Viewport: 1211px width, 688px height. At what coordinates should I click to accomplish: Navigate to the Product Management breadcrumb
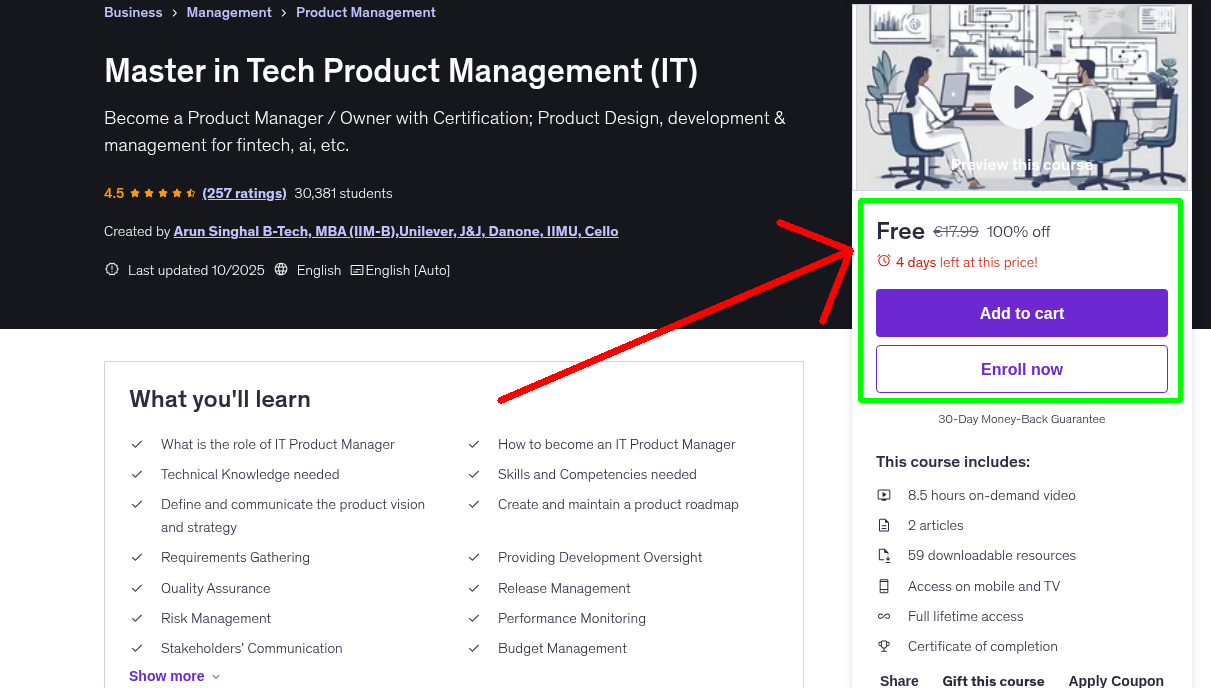pyautogui.click(x=366, y=12)
